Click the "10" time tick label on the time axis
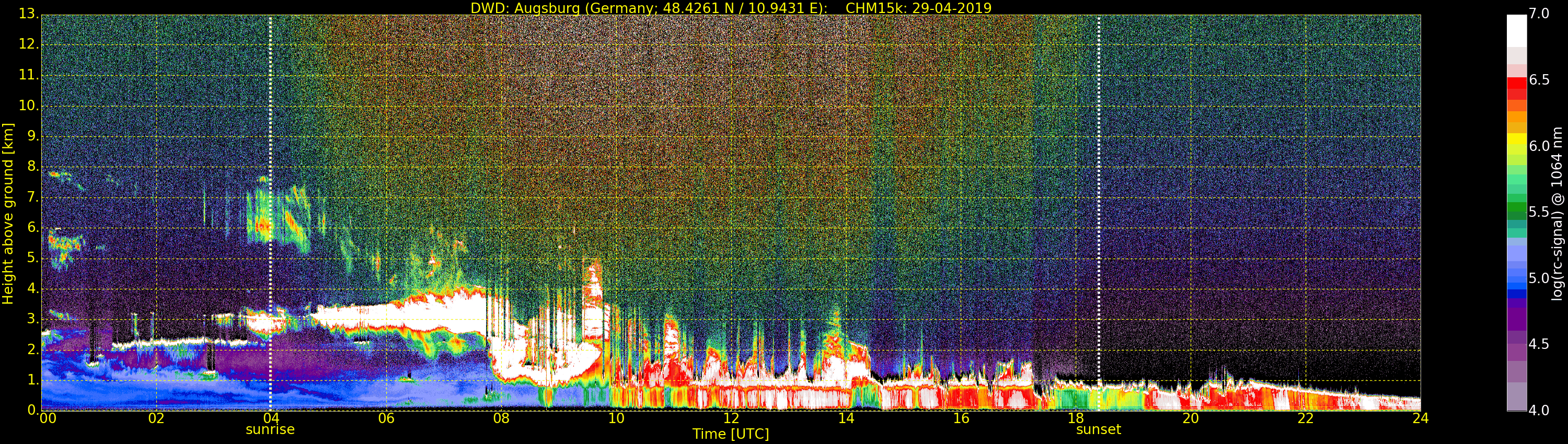1568x444 pixels. click(x=616, y=418)
